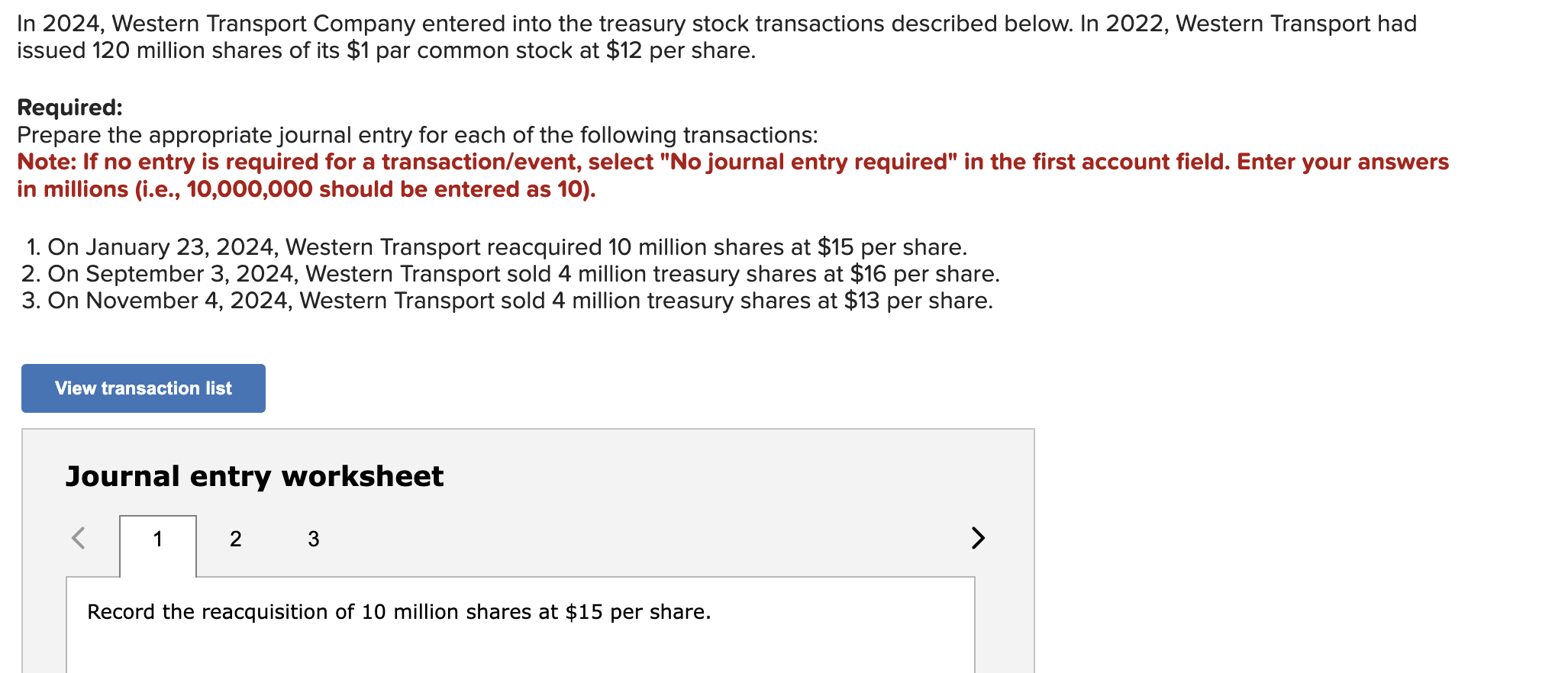
Task: Click 'Western Transport Company' in the intro paragraph
Action: click(263, 24)
